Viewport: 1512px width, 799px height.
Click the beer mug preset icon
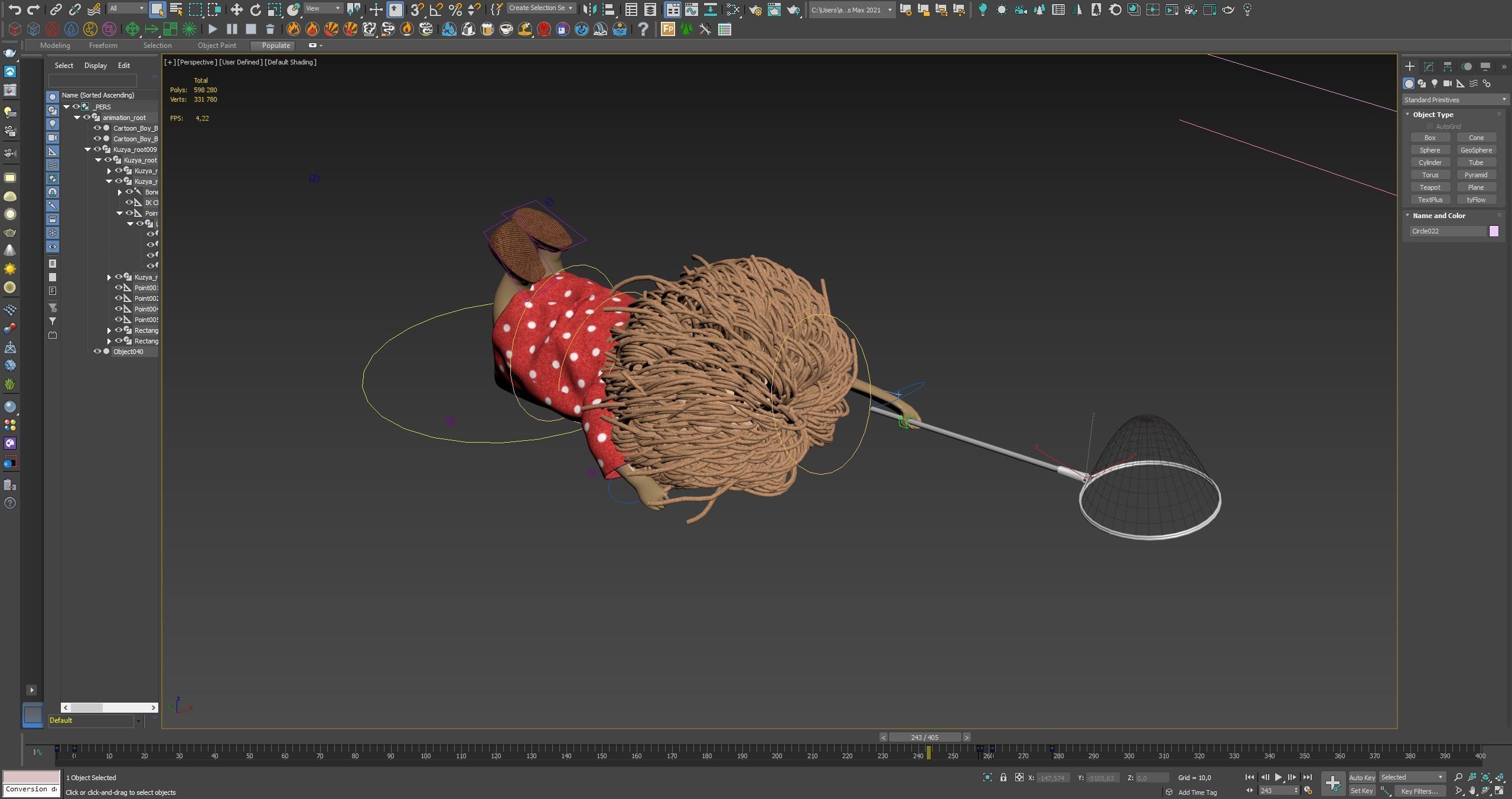click(487, 29)
